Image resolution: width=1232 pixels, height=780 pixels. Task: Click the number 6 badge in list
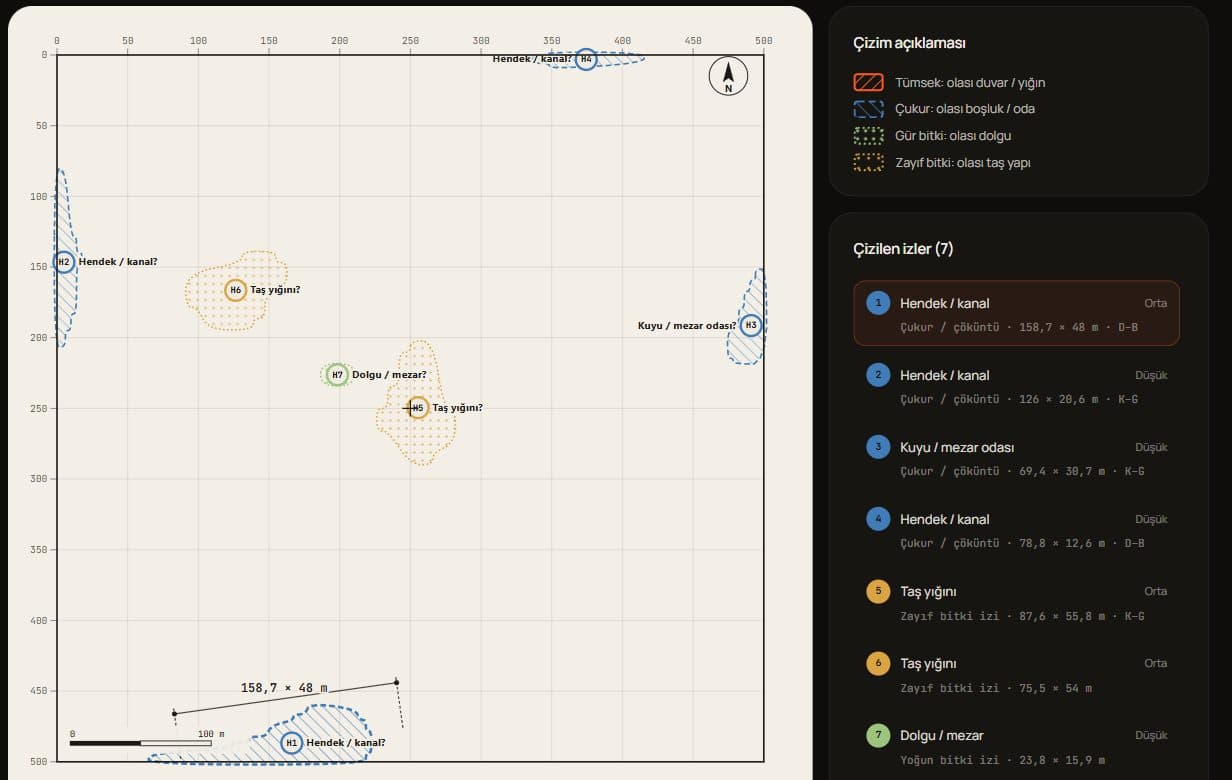click(878, 663)
